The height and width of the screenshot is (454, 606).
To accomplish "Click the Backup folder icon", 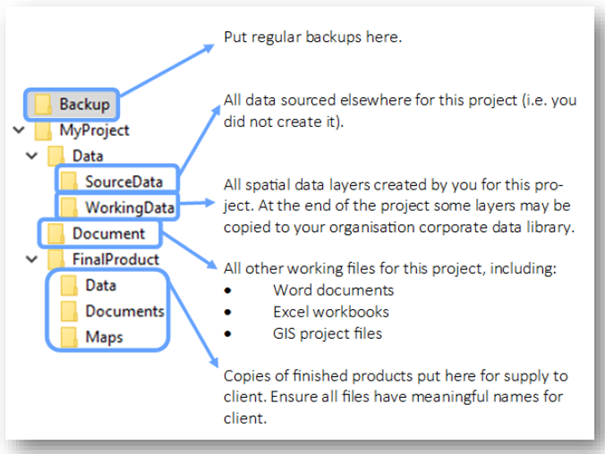I will pos(44,103).
